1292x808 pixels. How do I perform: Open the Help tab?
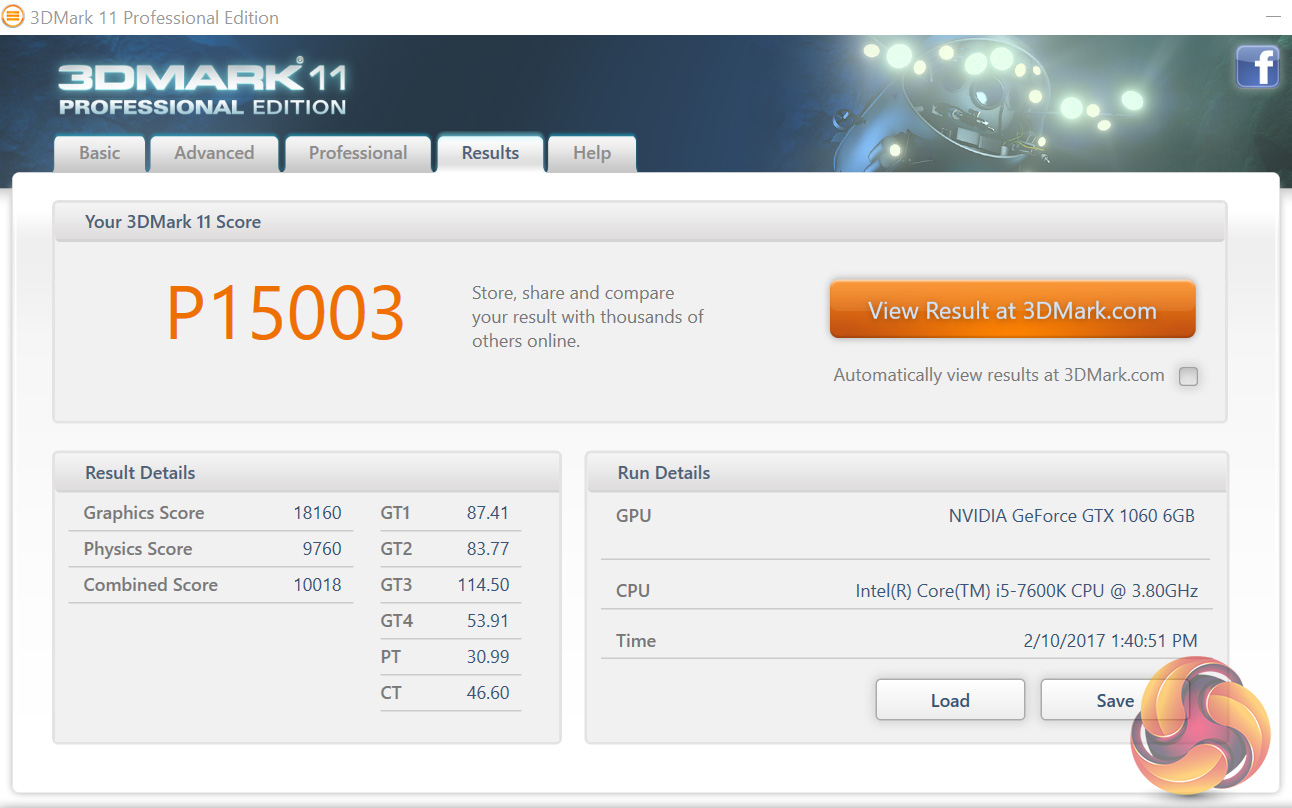(592, 153)
